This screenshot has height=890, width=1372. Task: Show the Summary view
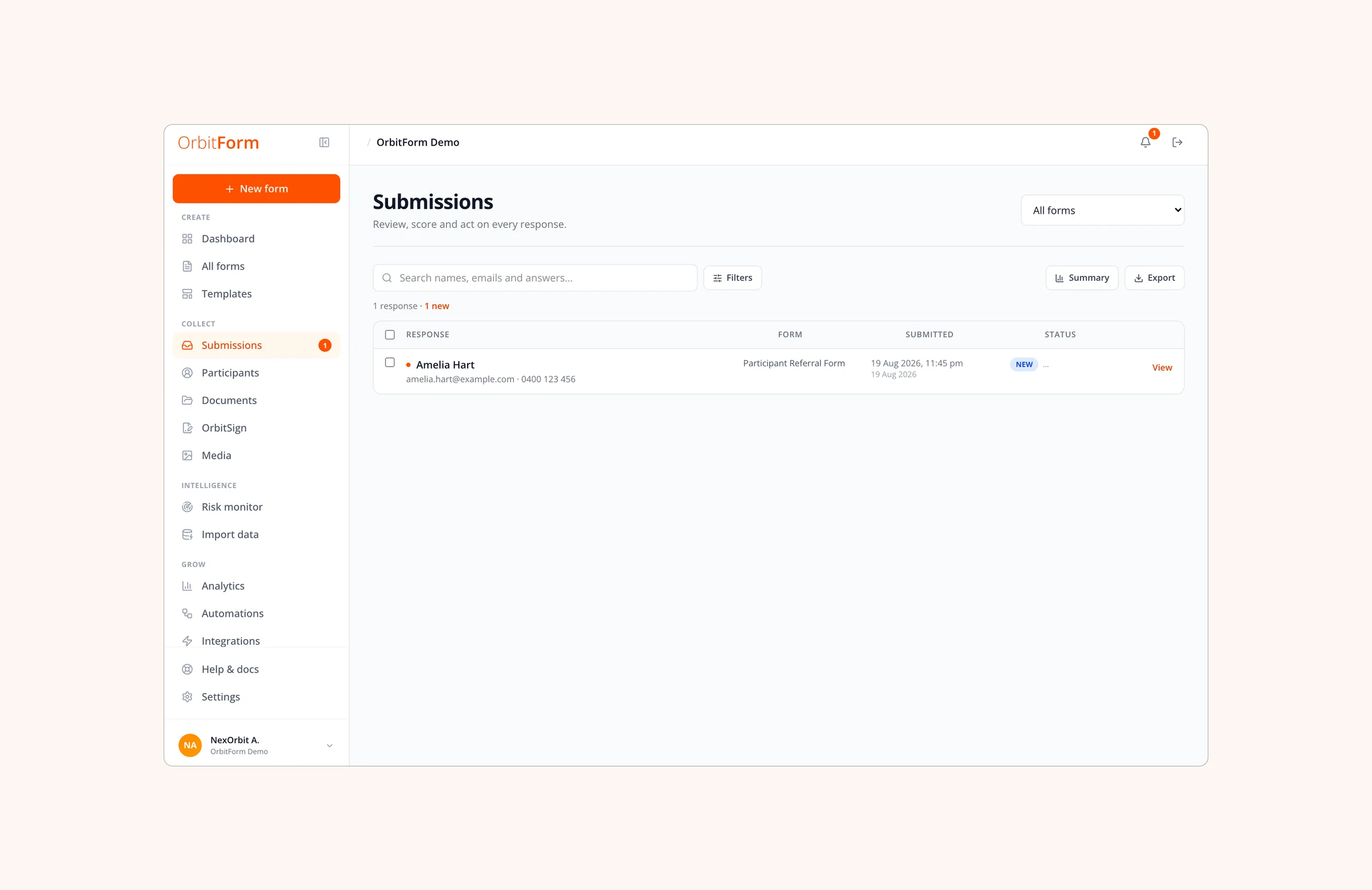click(x=1082, y=278)
